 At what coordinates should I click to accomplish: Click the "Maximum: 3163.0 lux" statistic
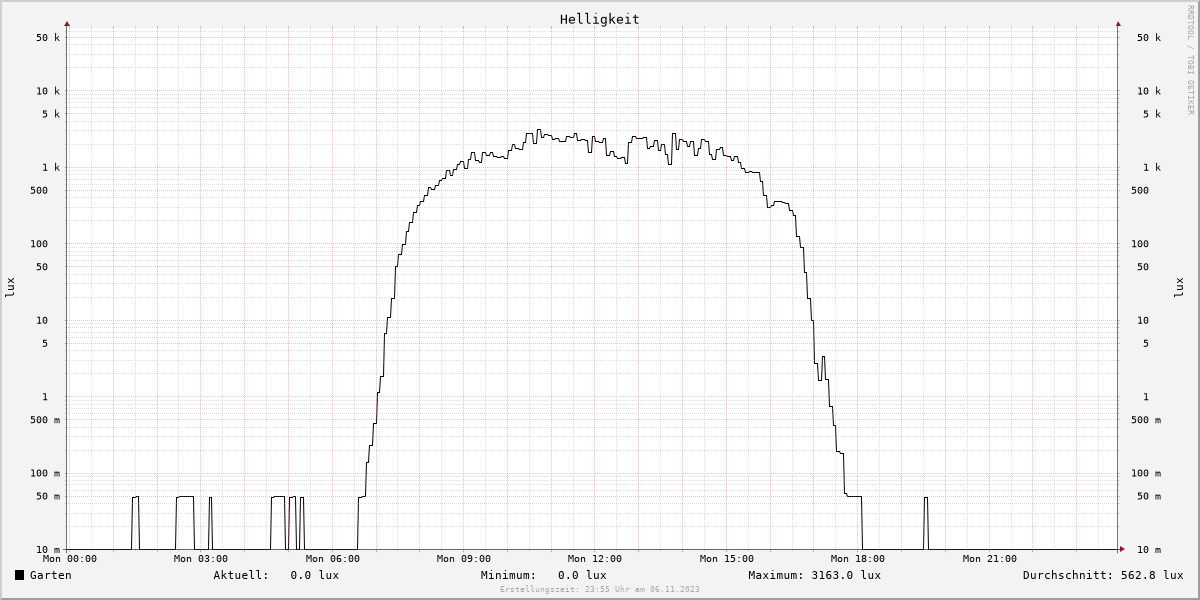pyautogui.click(x=814, y=575)
